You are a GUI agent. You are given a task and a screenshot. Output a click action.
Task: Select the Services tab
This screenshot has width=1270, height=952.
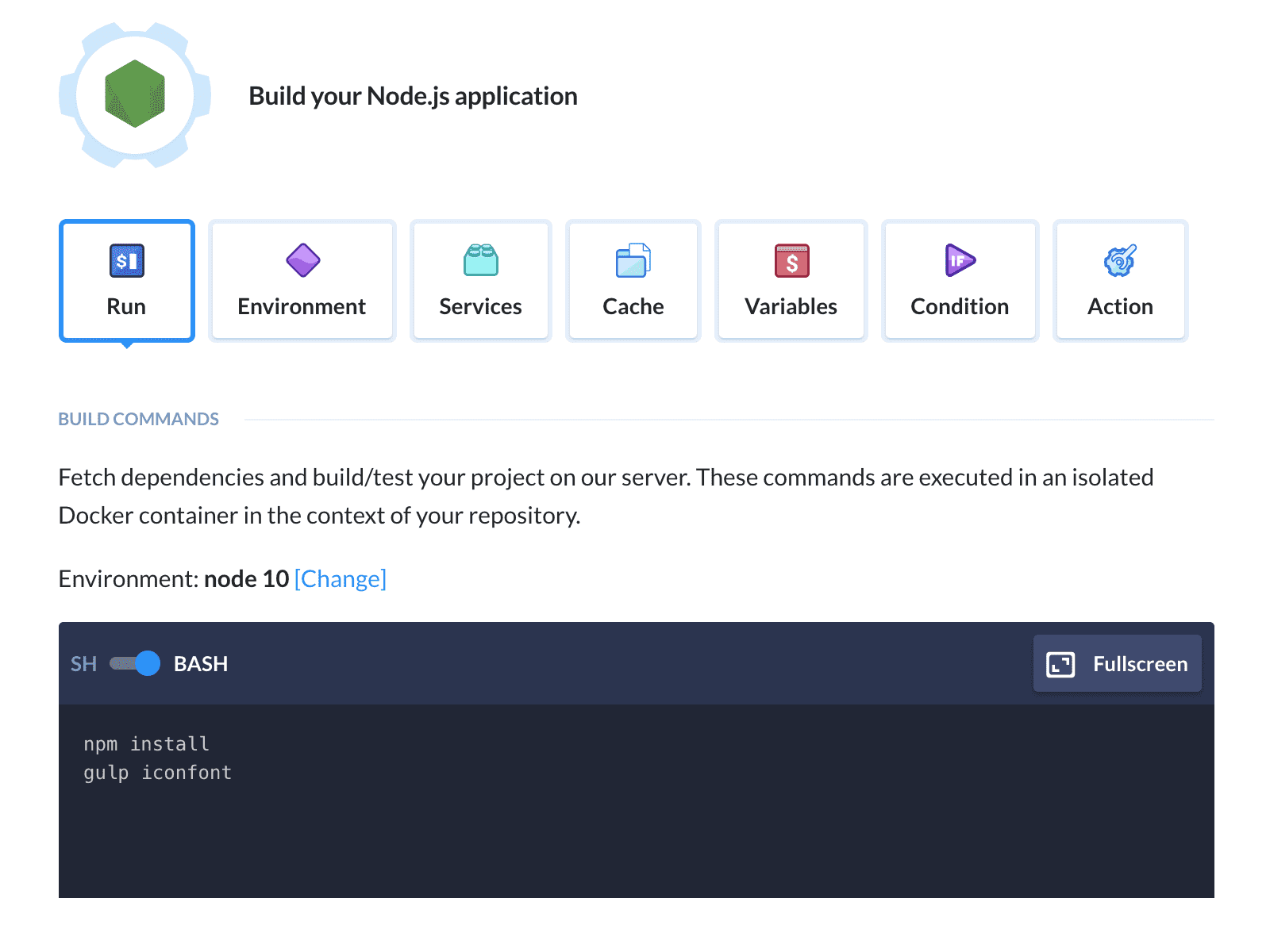click(480, 281)
